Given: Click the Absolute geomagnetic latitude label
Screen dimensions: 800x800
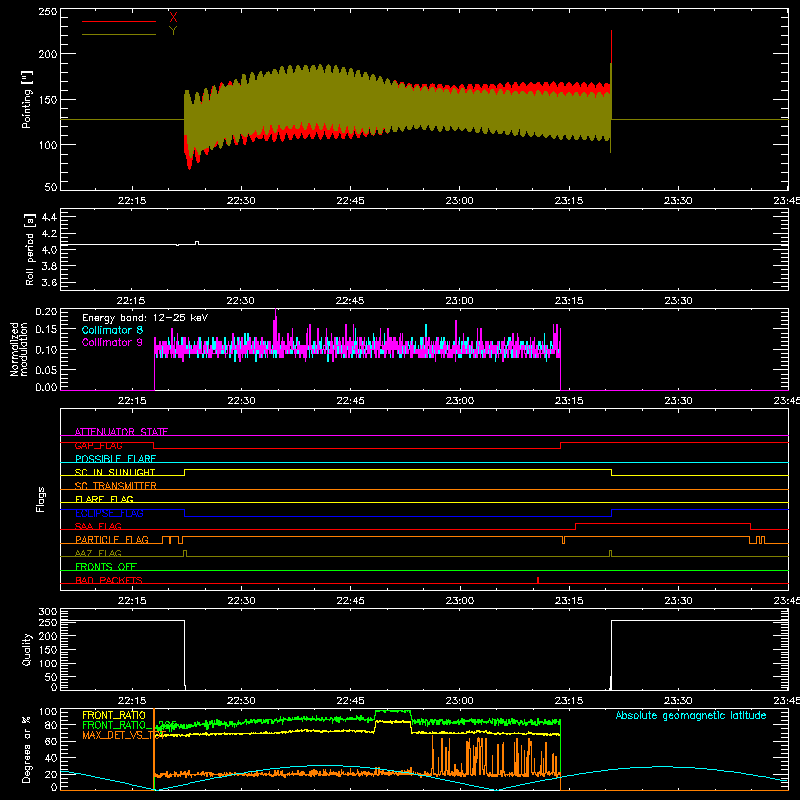Looking at the screenshot, I should point(691,715).
